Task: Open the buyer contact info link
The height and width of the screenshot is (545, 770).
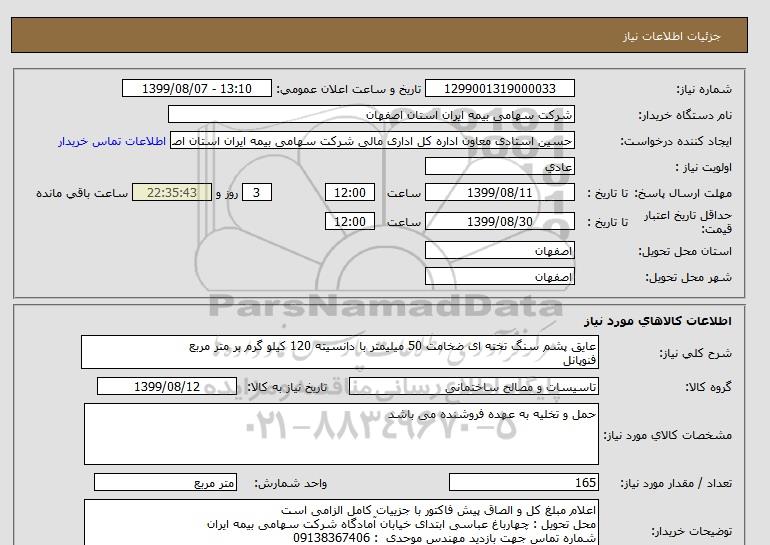Action: point(112,141)
